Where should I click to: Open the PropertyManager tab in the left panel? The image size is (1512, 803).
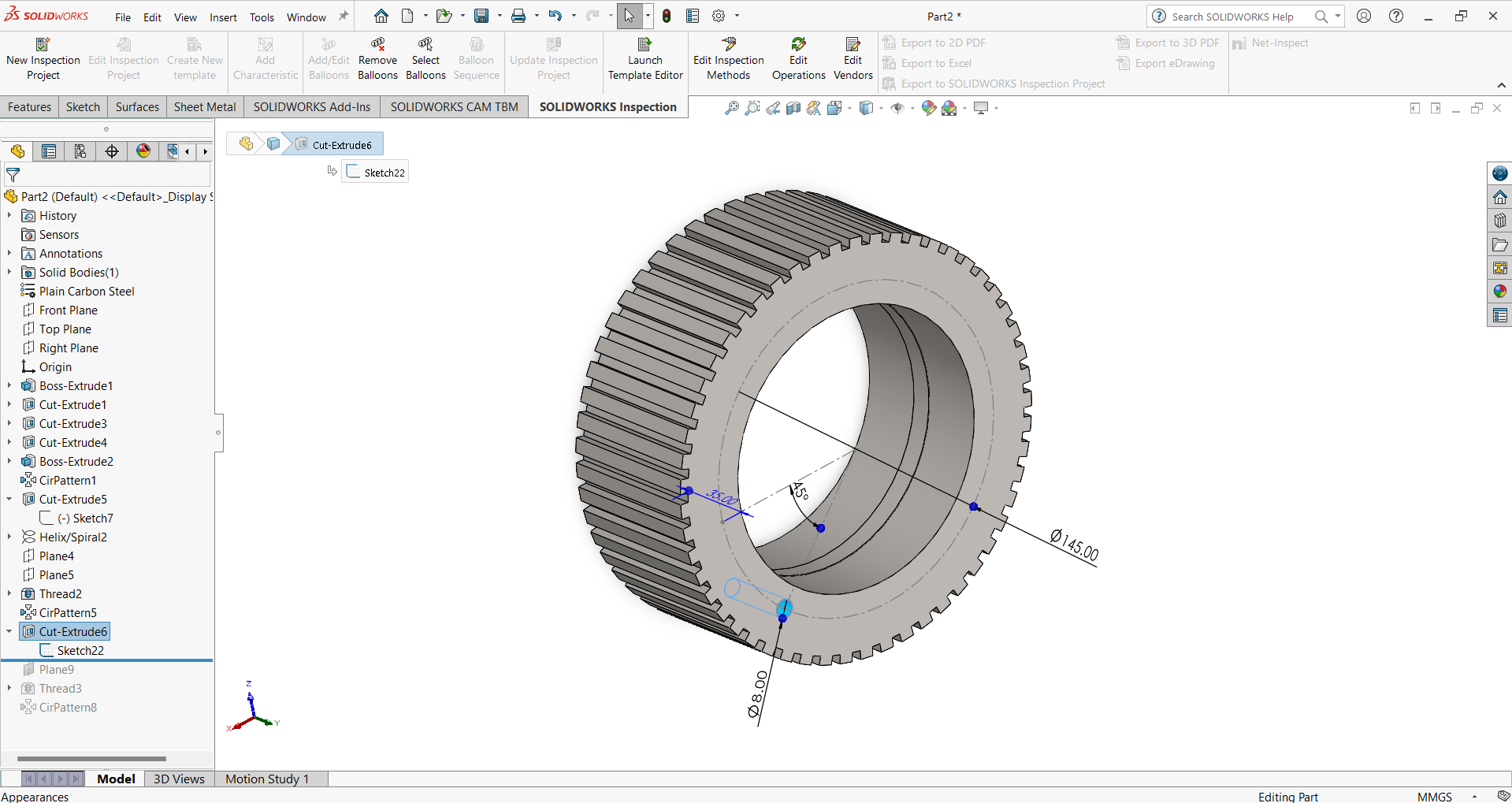click(49, 151)
